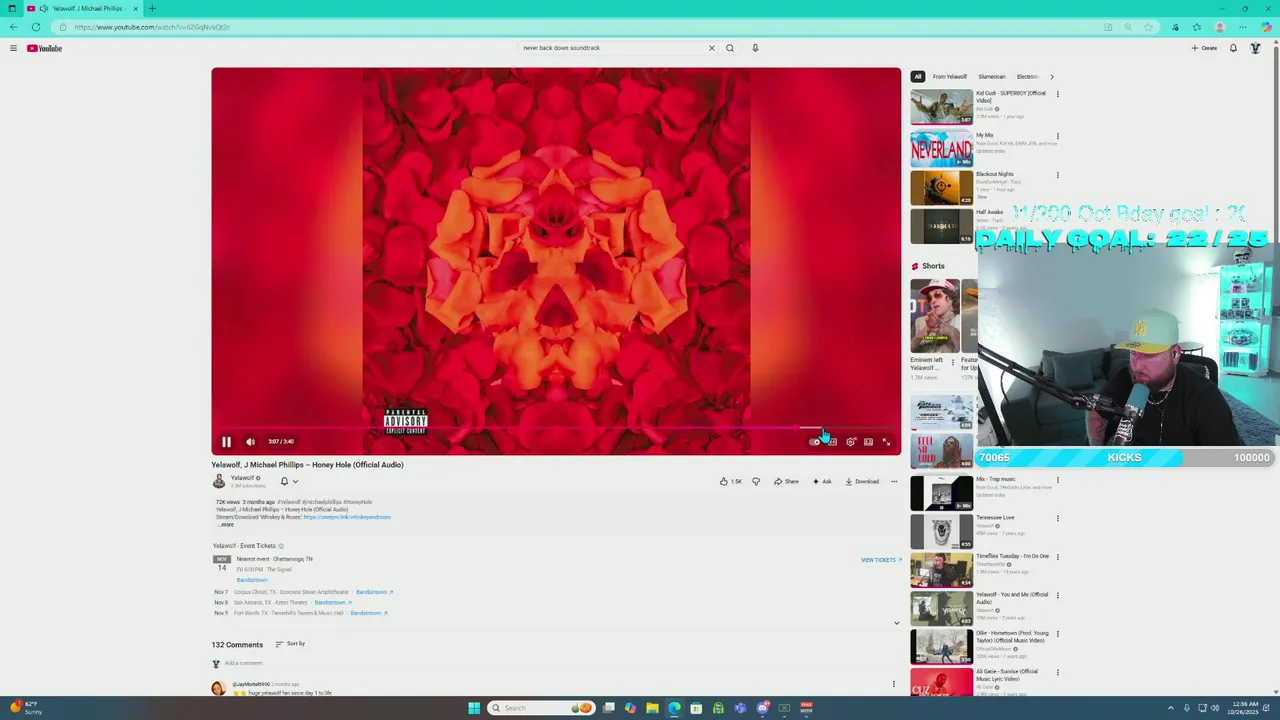Viewport: 1280px width, 720px height.
Task: Open the weather widget on taskbar
Action: (x=27, y=708)
